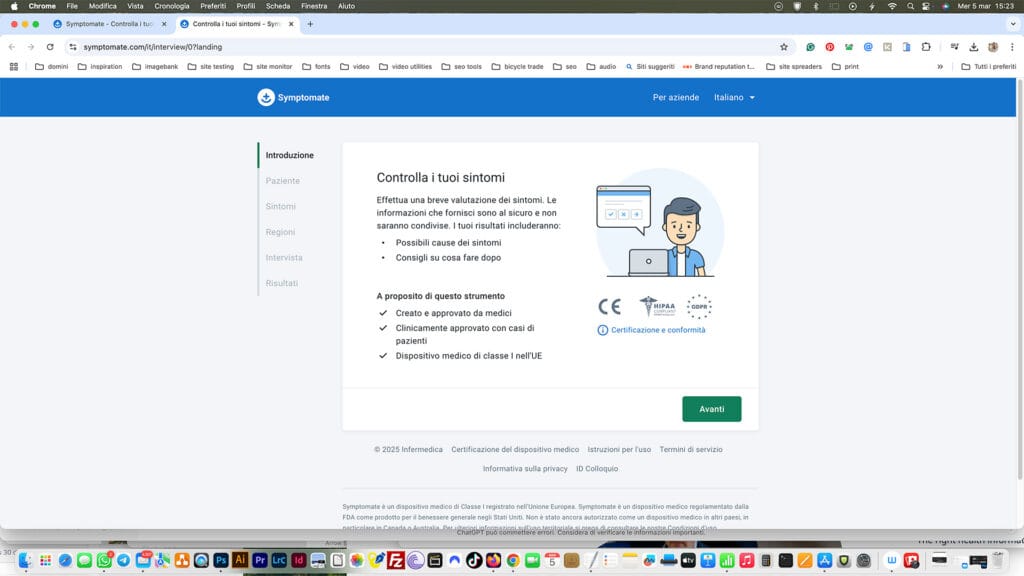
Task: Open the Cronologia menu in menu bar
Action: pos(172,6)
